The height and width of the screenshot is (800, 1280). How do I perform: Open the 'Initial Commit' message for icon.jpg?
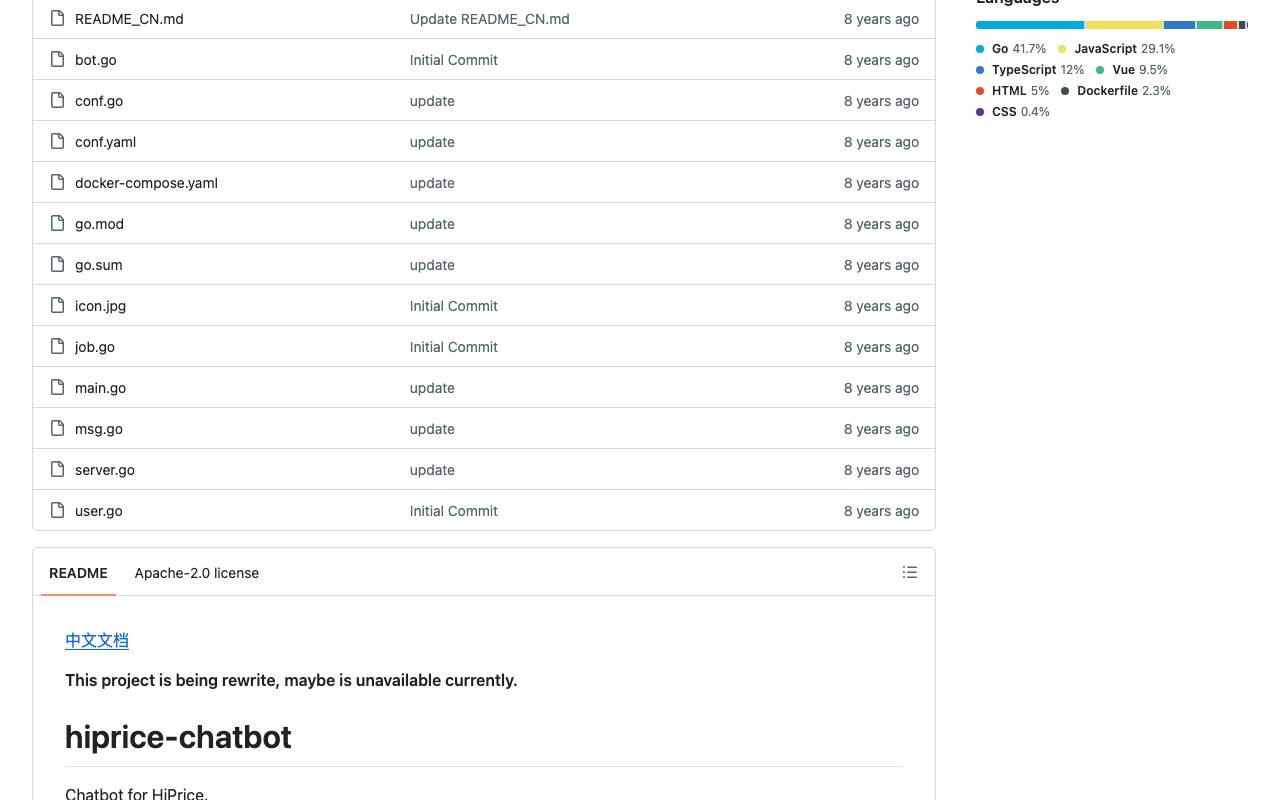point(454,306)
